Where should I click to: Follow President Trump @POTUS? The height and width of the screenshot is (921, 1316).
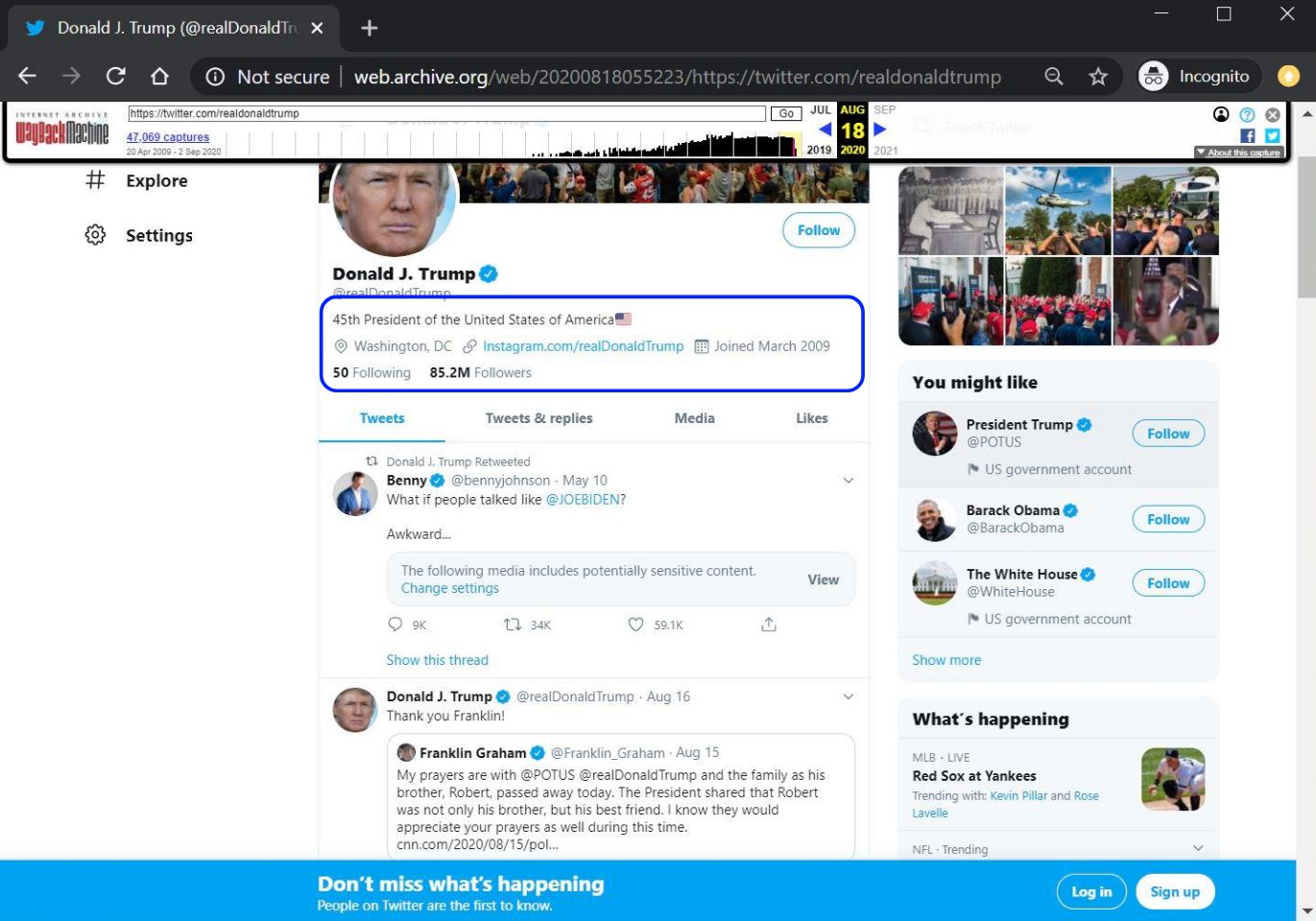[1168, 434]
